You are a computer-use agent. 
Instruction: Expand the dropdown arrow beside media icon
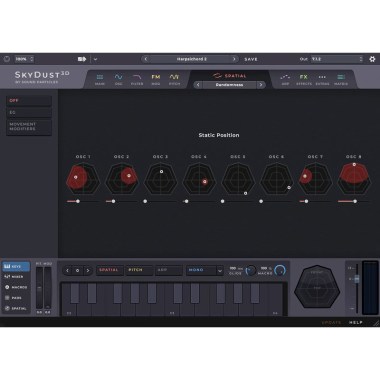(x=95, y=59)
